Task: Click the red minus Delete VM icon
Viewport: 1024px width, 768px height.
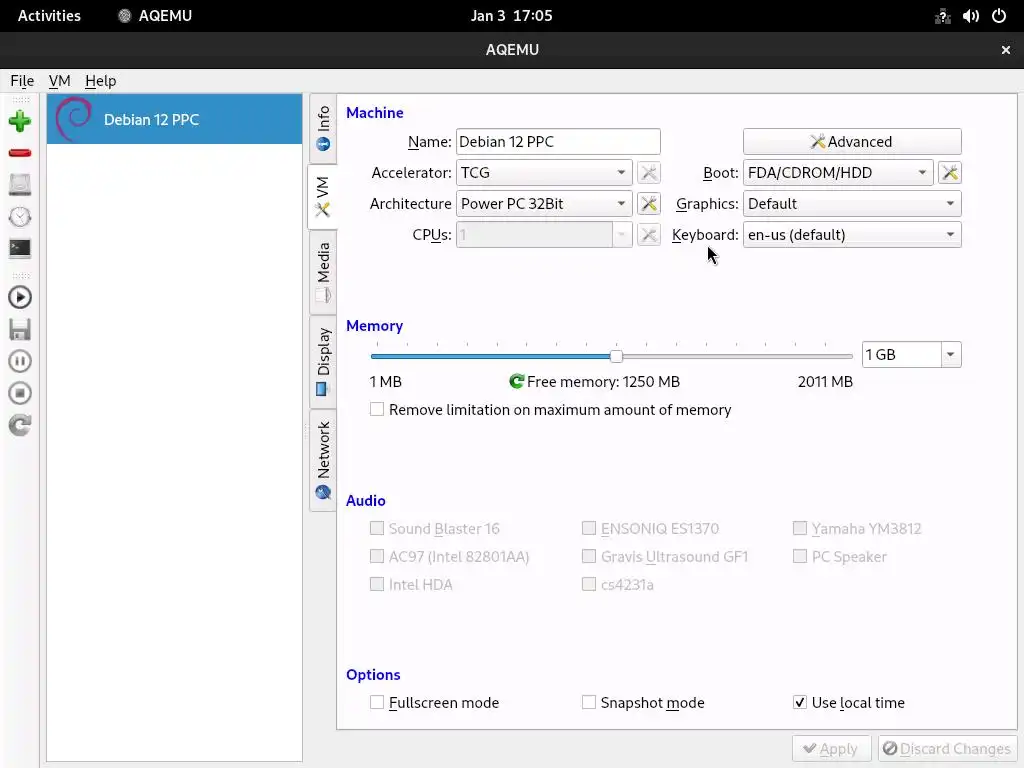Action: click(x=20, y=153)
